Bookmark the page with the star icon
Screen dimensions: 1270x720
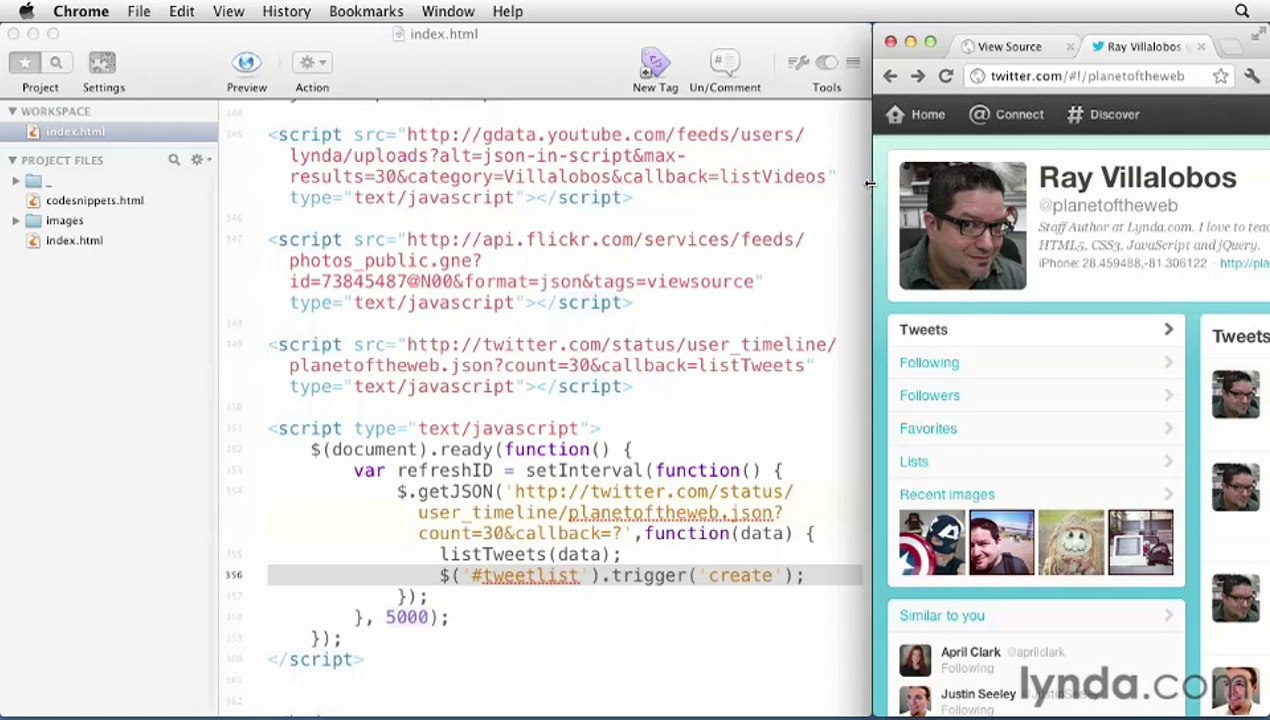tap(1220, 76)
